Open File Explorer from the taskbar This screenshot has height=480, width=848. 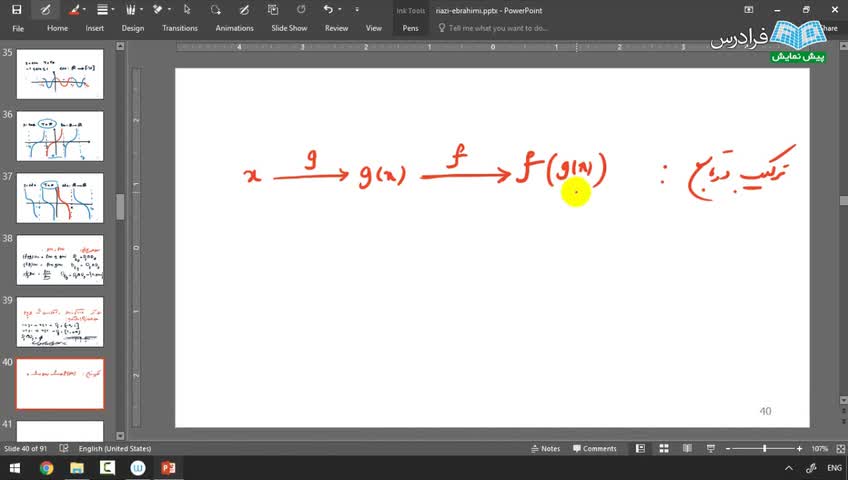[77, 468]
